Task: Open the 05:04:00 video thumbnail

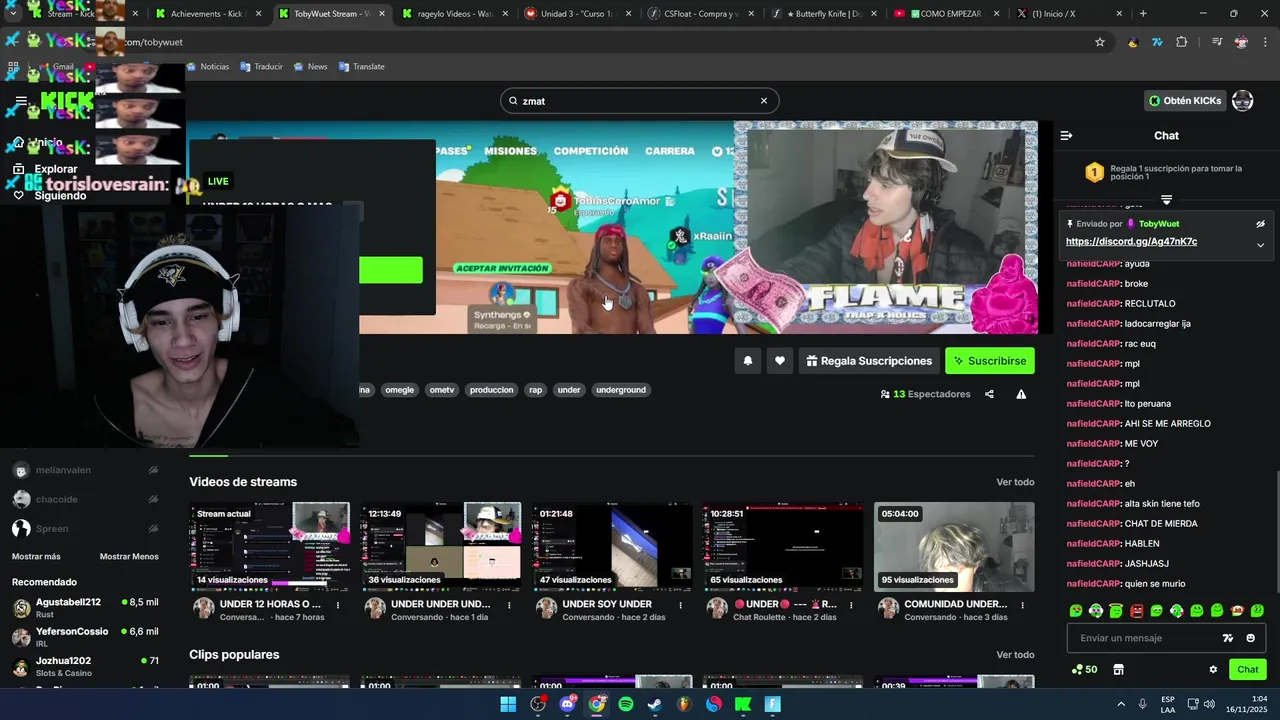Action: 954,547
